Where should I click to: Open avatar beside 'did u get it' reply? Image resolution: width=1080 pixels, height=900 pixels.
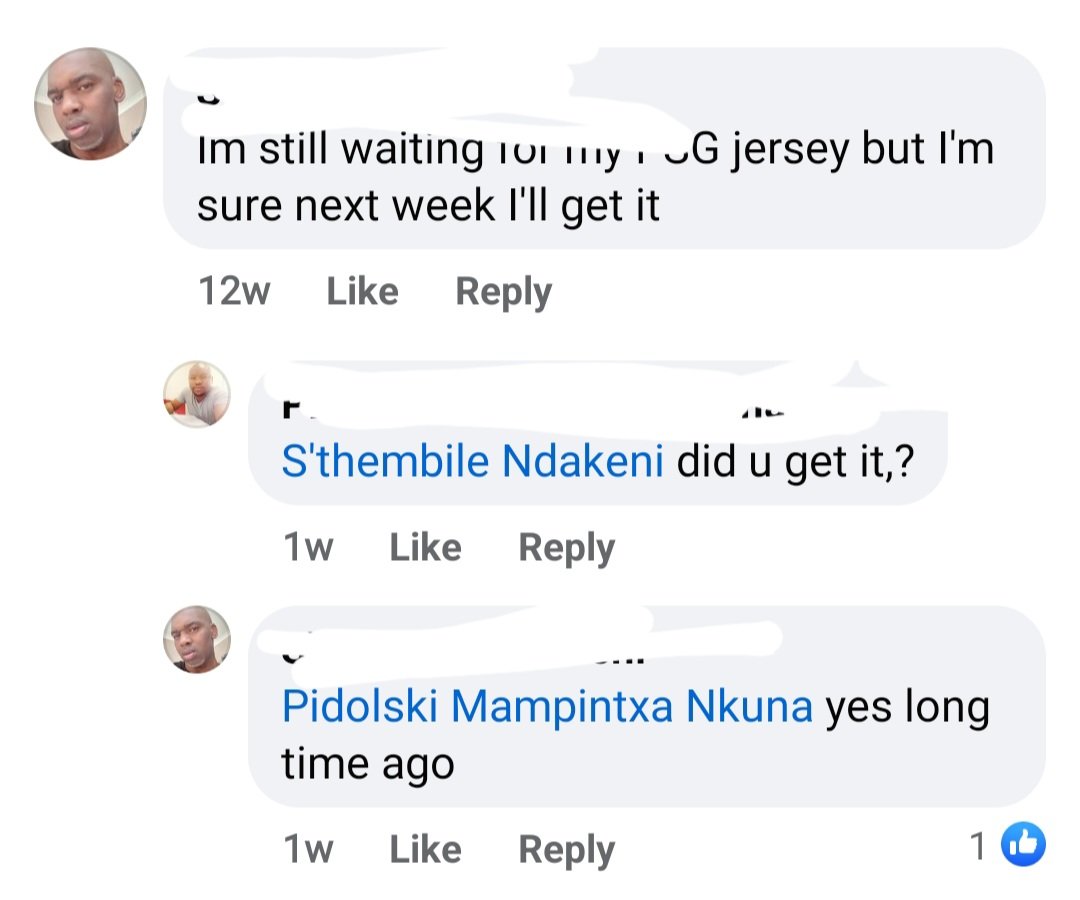coord(197,394)
